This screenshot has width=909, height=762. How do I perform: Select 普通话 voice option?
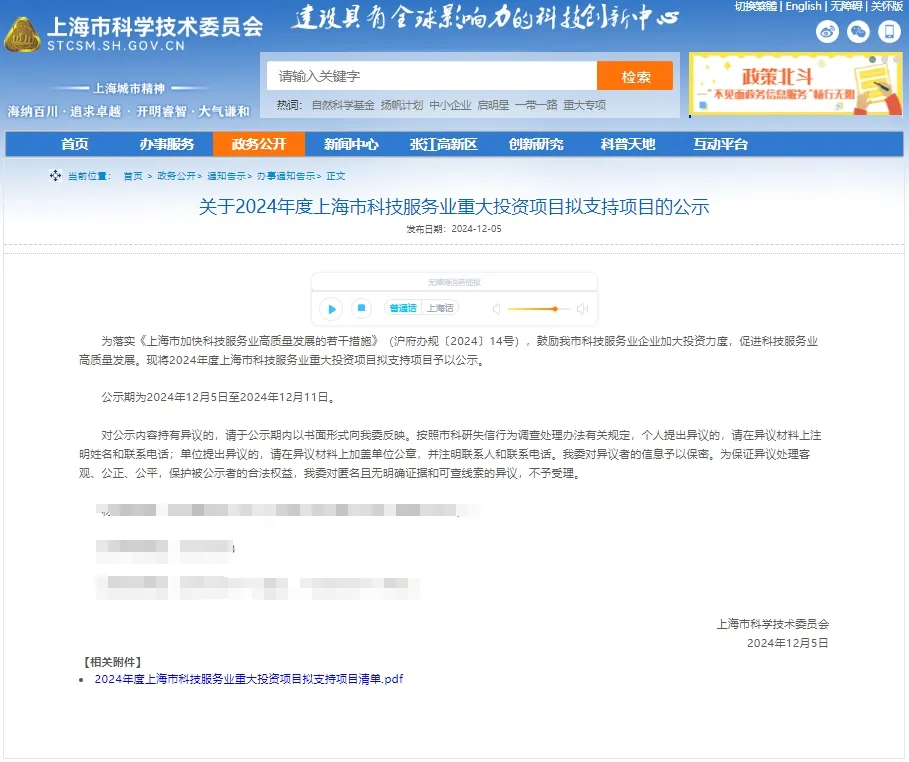pos(403,308)
